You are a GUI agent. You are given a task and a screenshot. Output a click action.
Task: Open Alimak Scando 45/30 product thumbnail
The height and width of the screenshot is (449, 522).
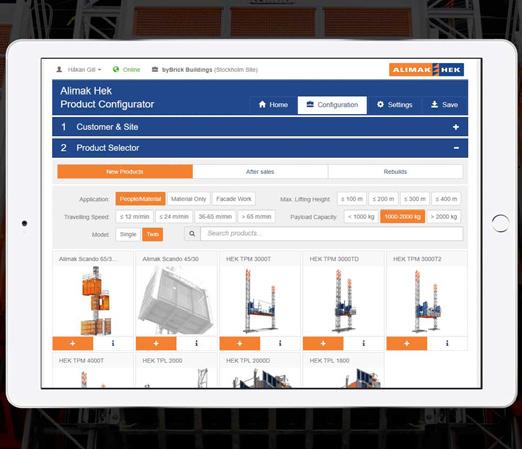point(176,301)
